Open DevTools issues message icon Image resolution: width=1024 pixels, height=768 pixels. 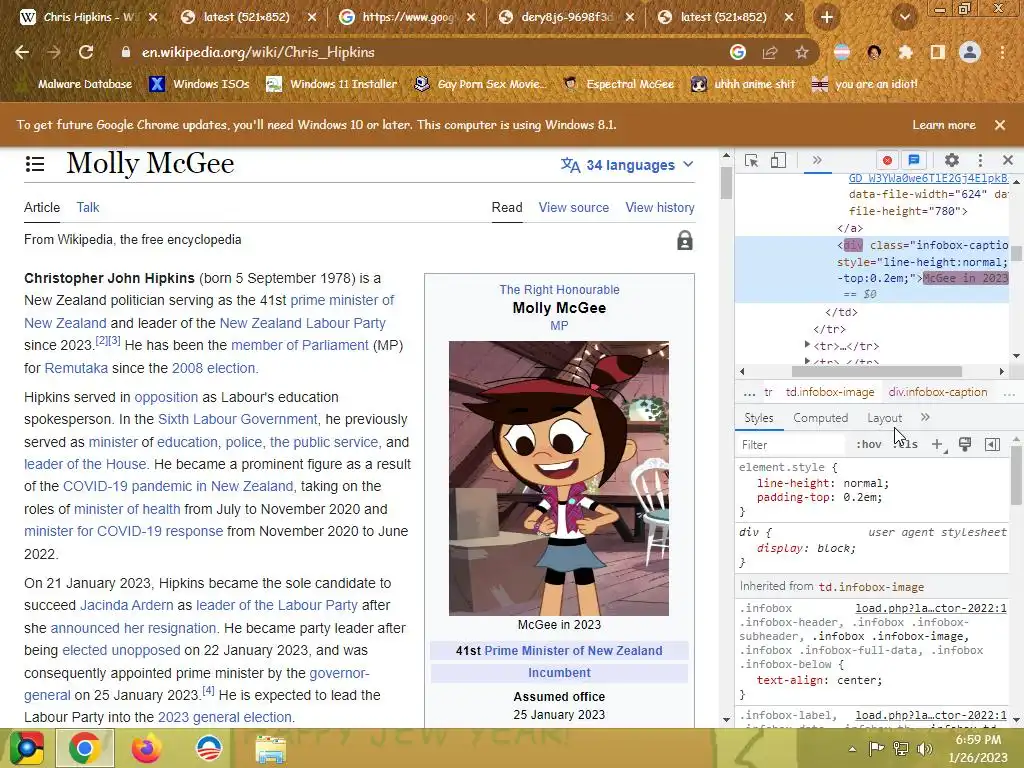[x=914, y=160]
